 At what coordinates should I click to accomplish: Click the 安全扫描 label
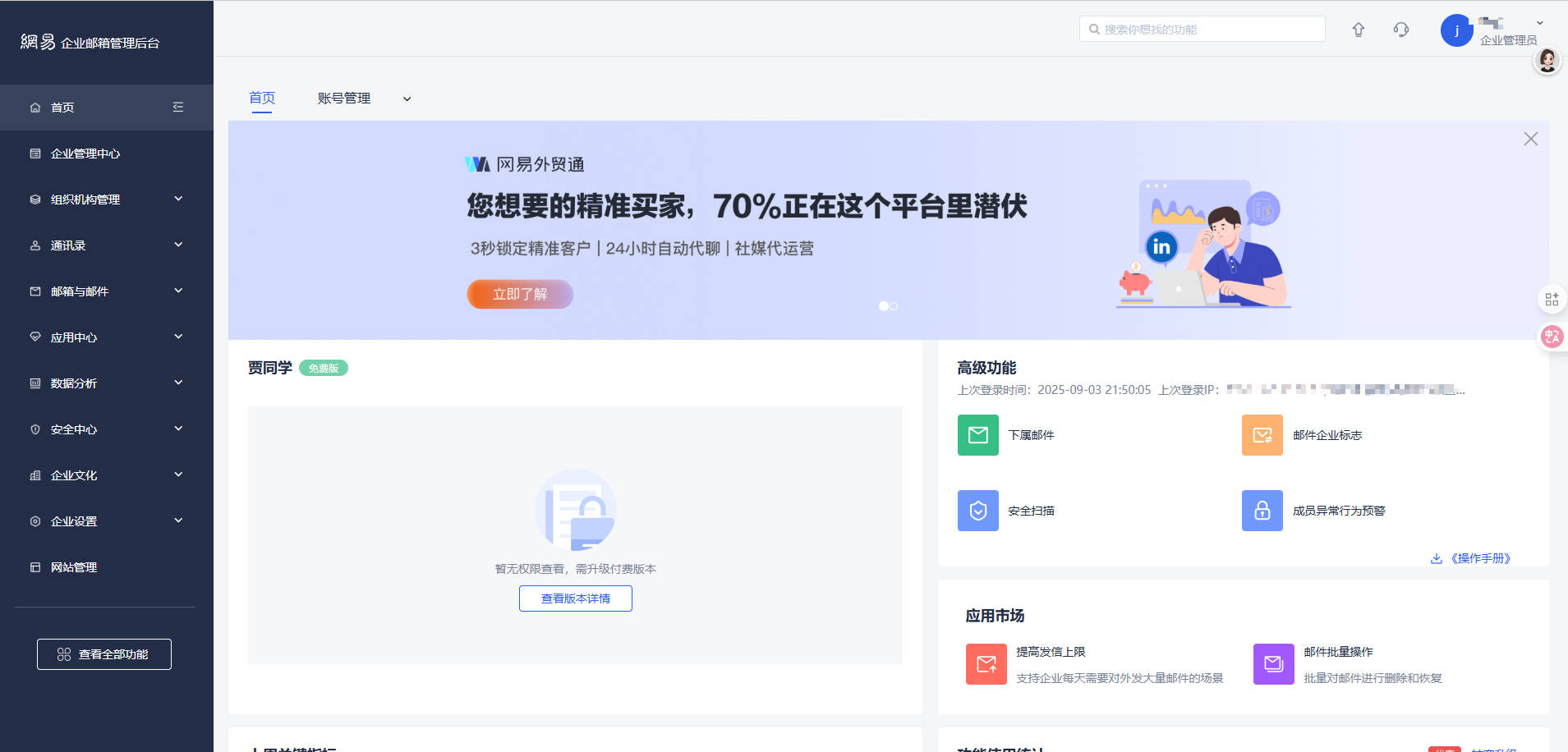[x=1032, y=511]
